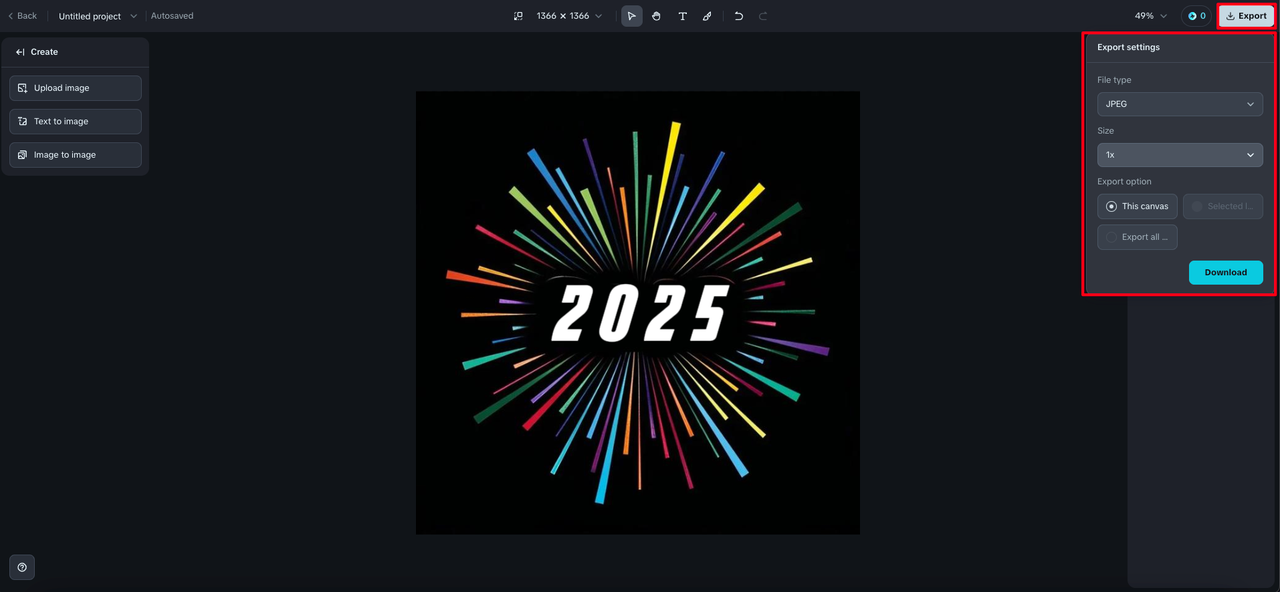
Task: Open the Image to image option
Action: [75, 155]
